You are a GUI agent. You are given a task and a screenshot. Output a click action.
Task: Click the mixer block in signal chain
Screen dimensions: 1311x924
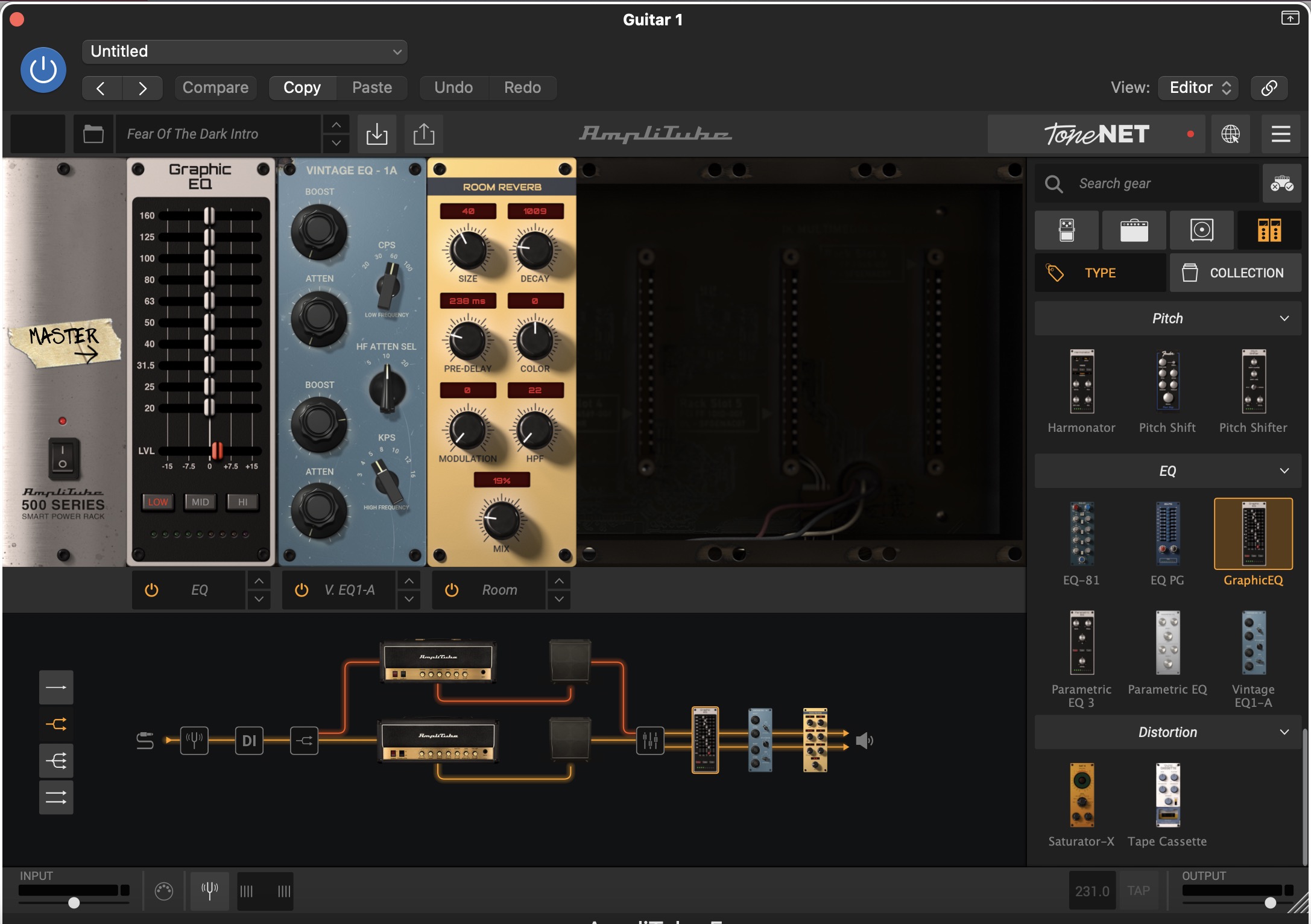click(650, 740)
